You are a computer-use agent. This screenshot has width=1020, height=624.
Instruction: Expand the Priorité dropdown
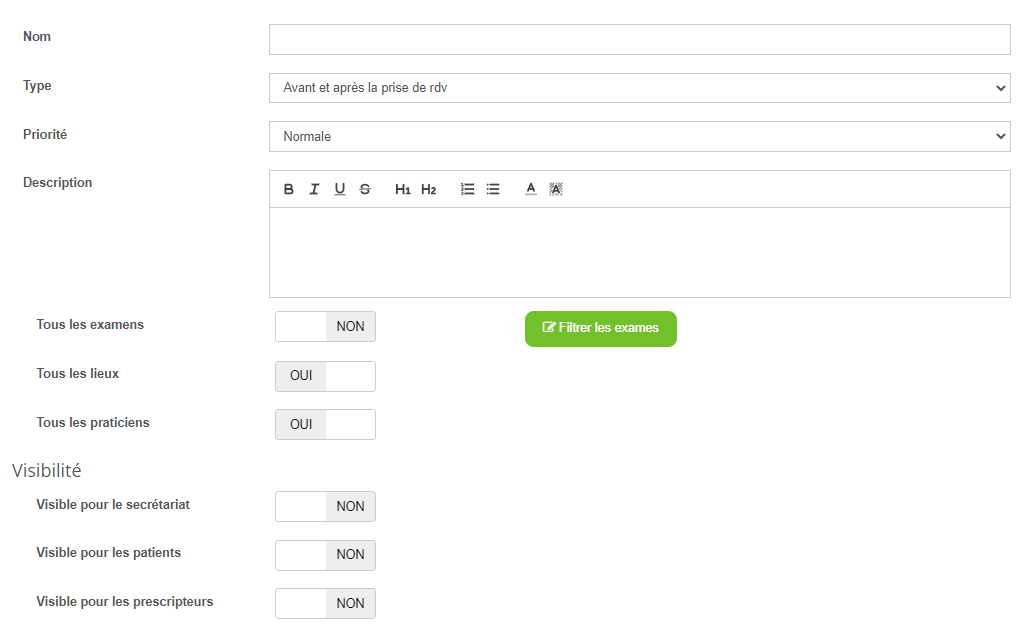(x=639, y=136)
